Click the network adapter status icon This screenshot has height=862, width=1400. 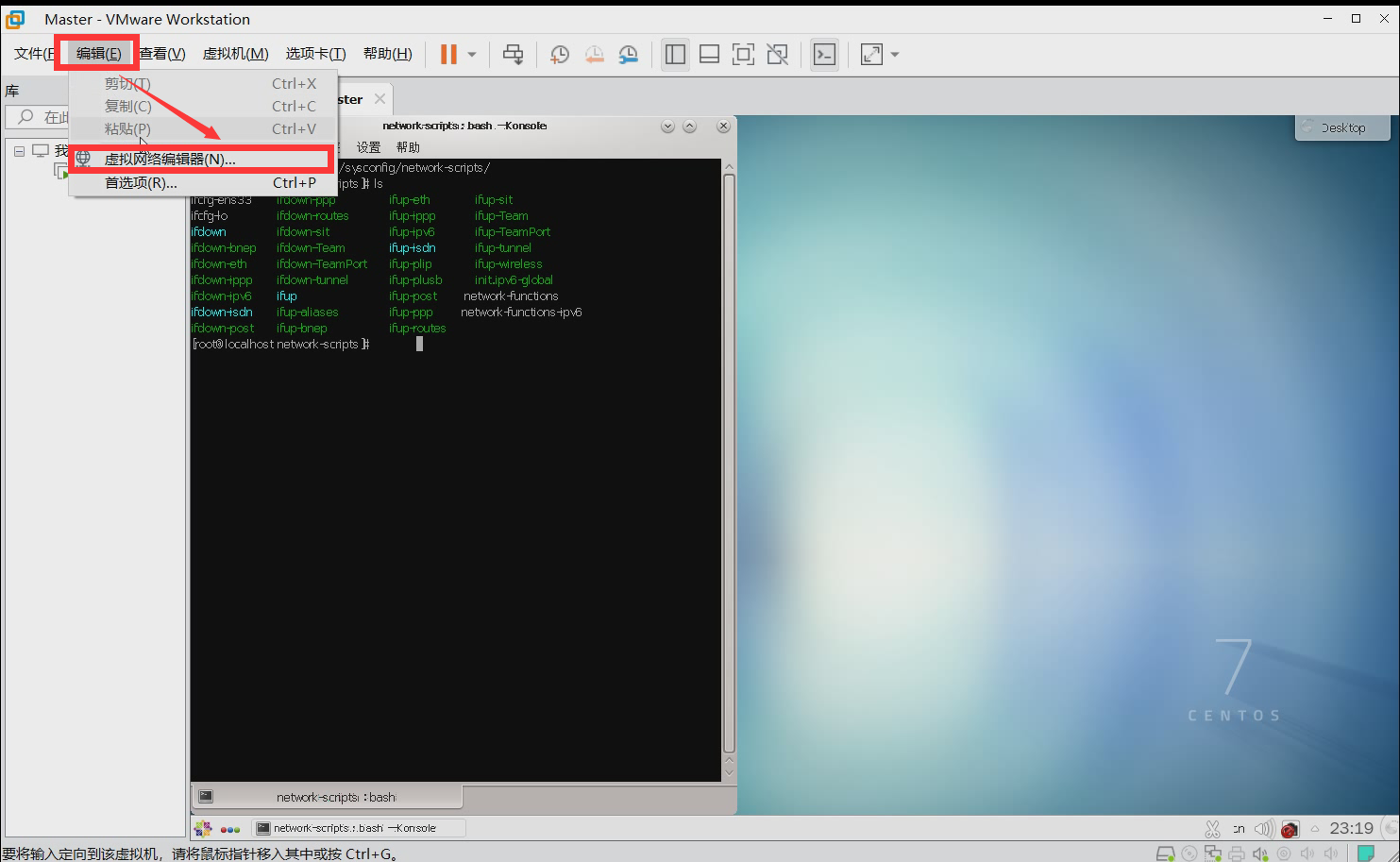point(1213,854)
